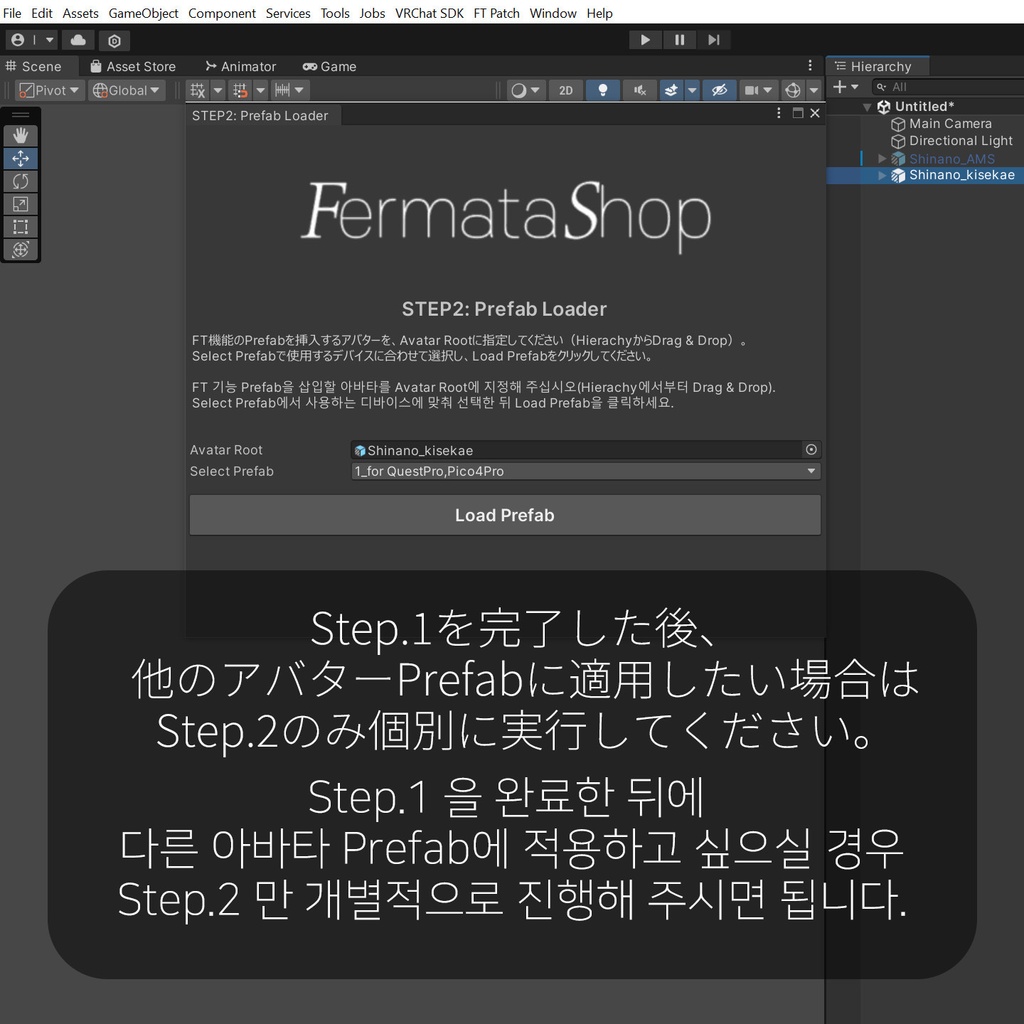Screen dimensions: 1024x1024
Task: Toggle 2D view mode in Scene view
Action: [566, 90]
